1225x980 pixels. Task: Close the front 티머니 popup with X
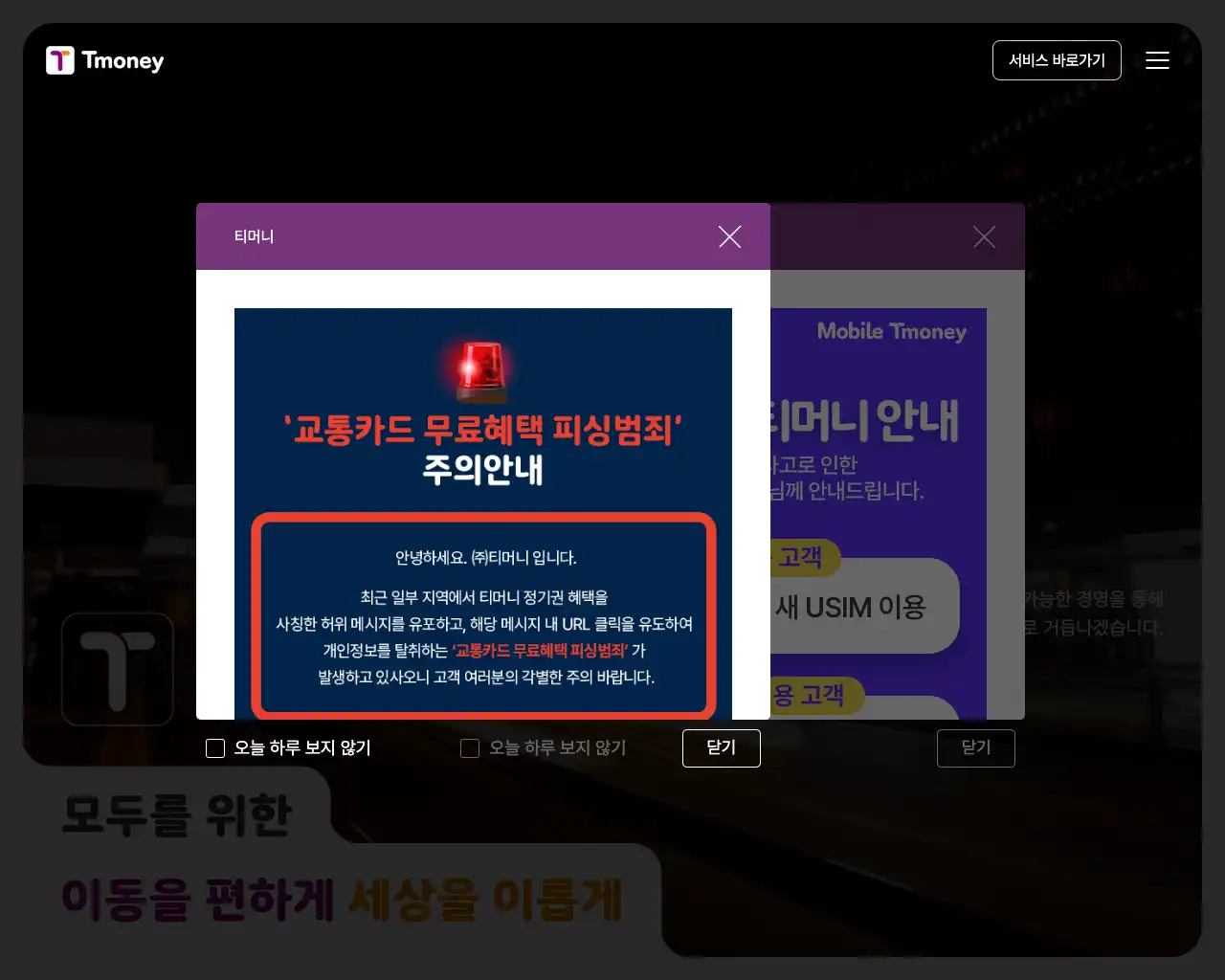tap(730, 236)
